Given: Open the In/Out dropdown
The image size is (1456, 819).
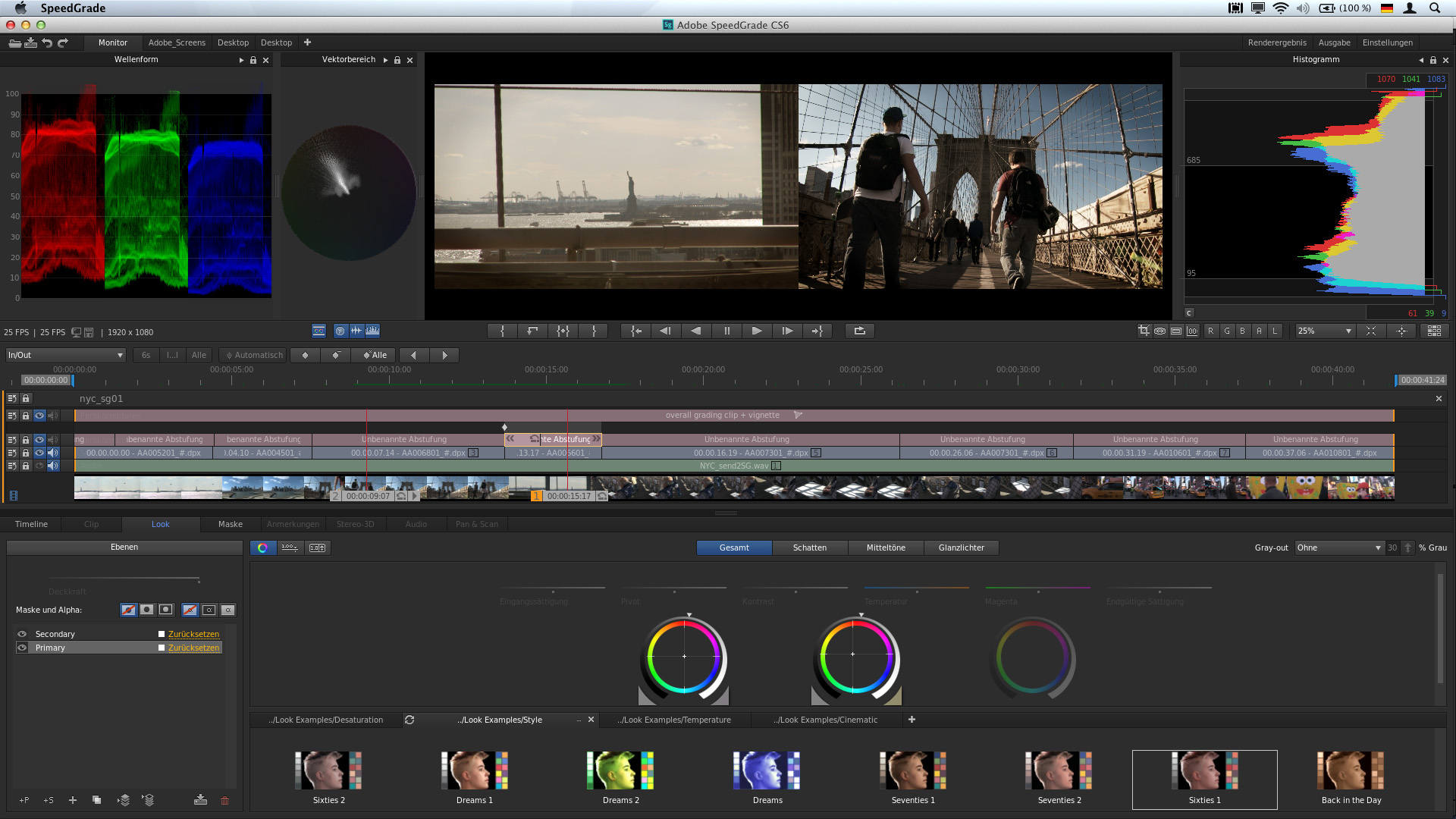Looking at the screenshot, I should pos(65,355).
